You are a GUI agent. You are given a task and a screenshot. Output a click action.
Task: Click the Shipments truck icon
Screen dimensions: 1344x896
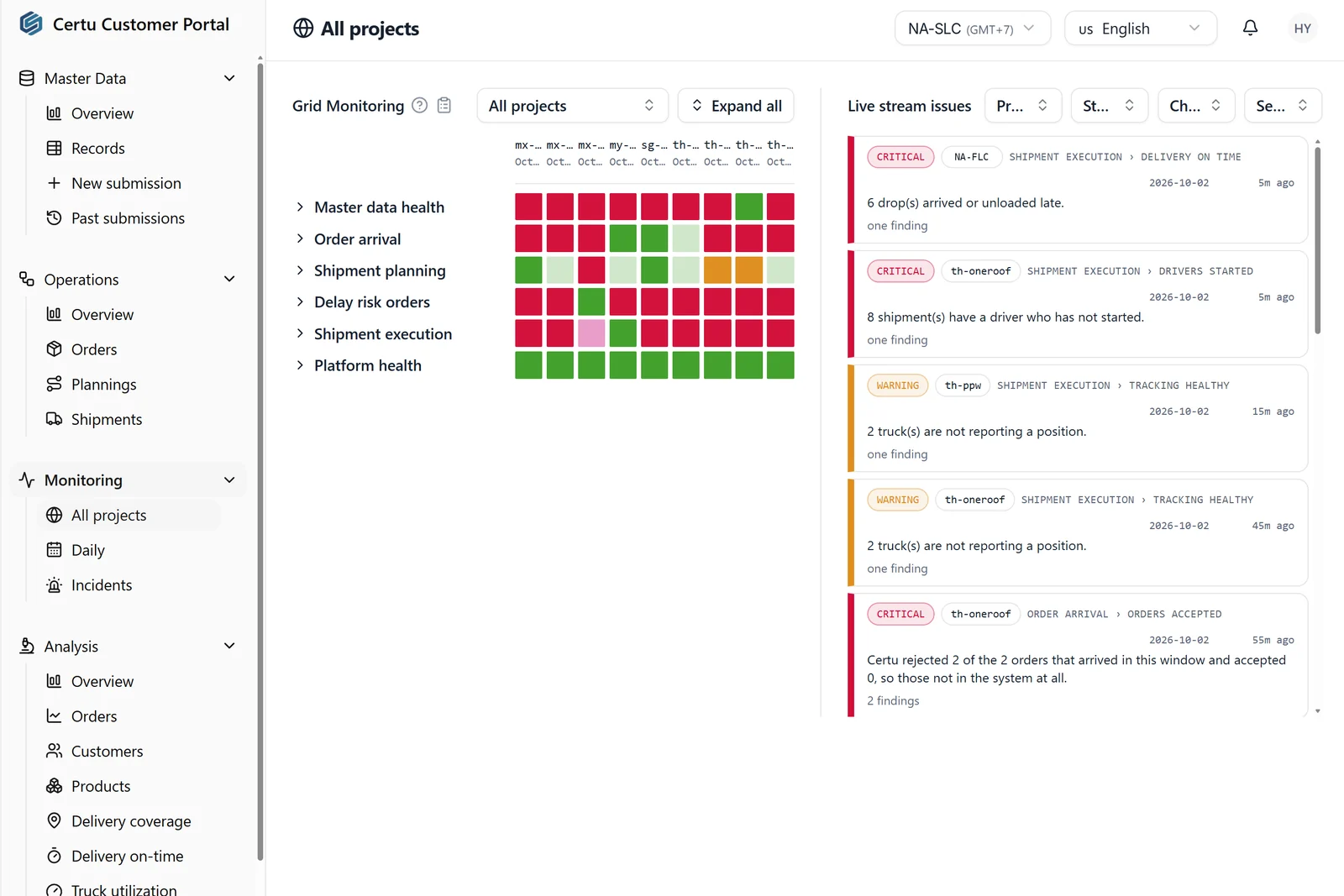click(54, 418)
